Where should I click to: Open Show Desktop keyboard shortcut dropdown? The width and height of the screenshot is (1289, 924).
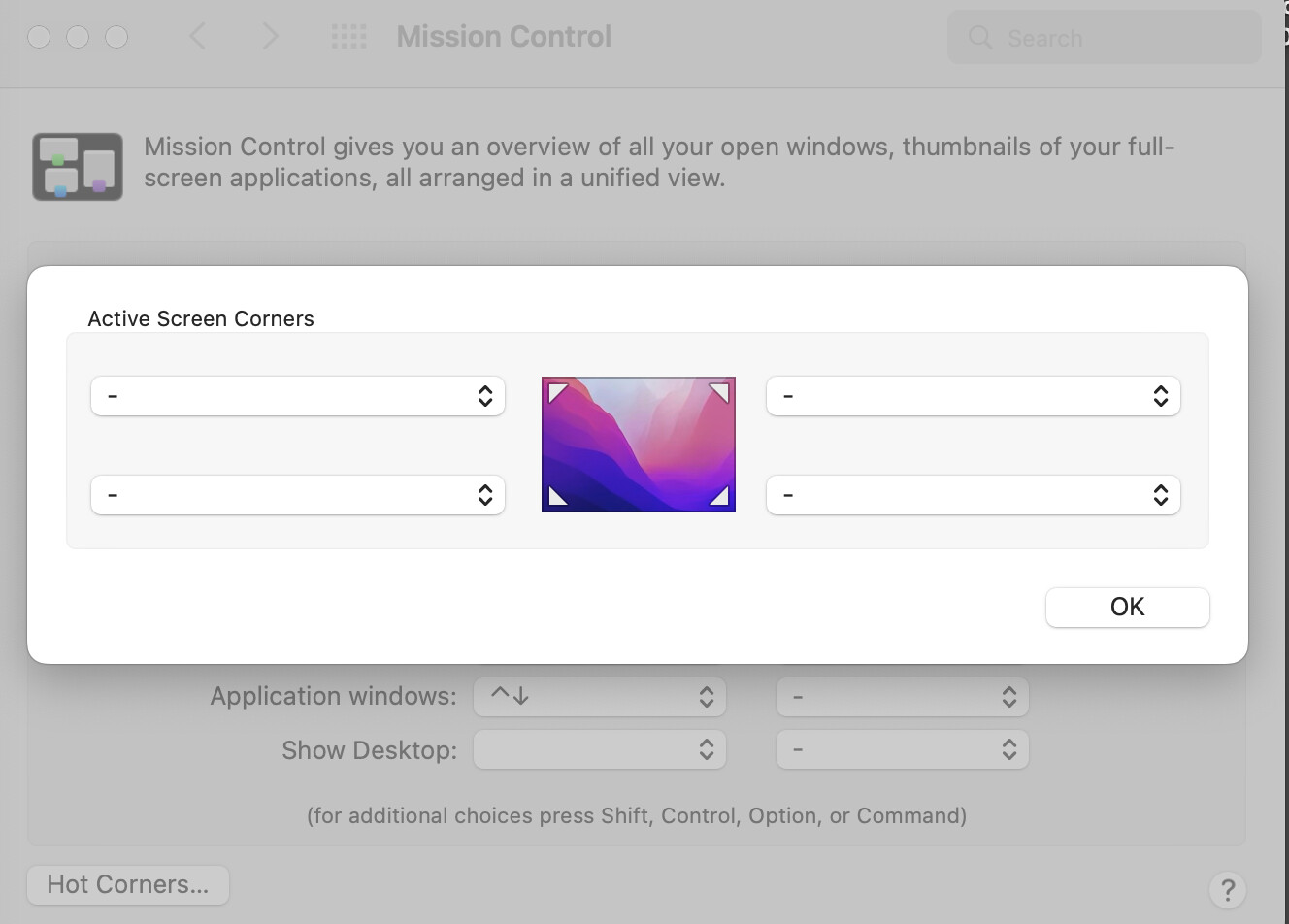pyautogui.click(x=599, y=750)
